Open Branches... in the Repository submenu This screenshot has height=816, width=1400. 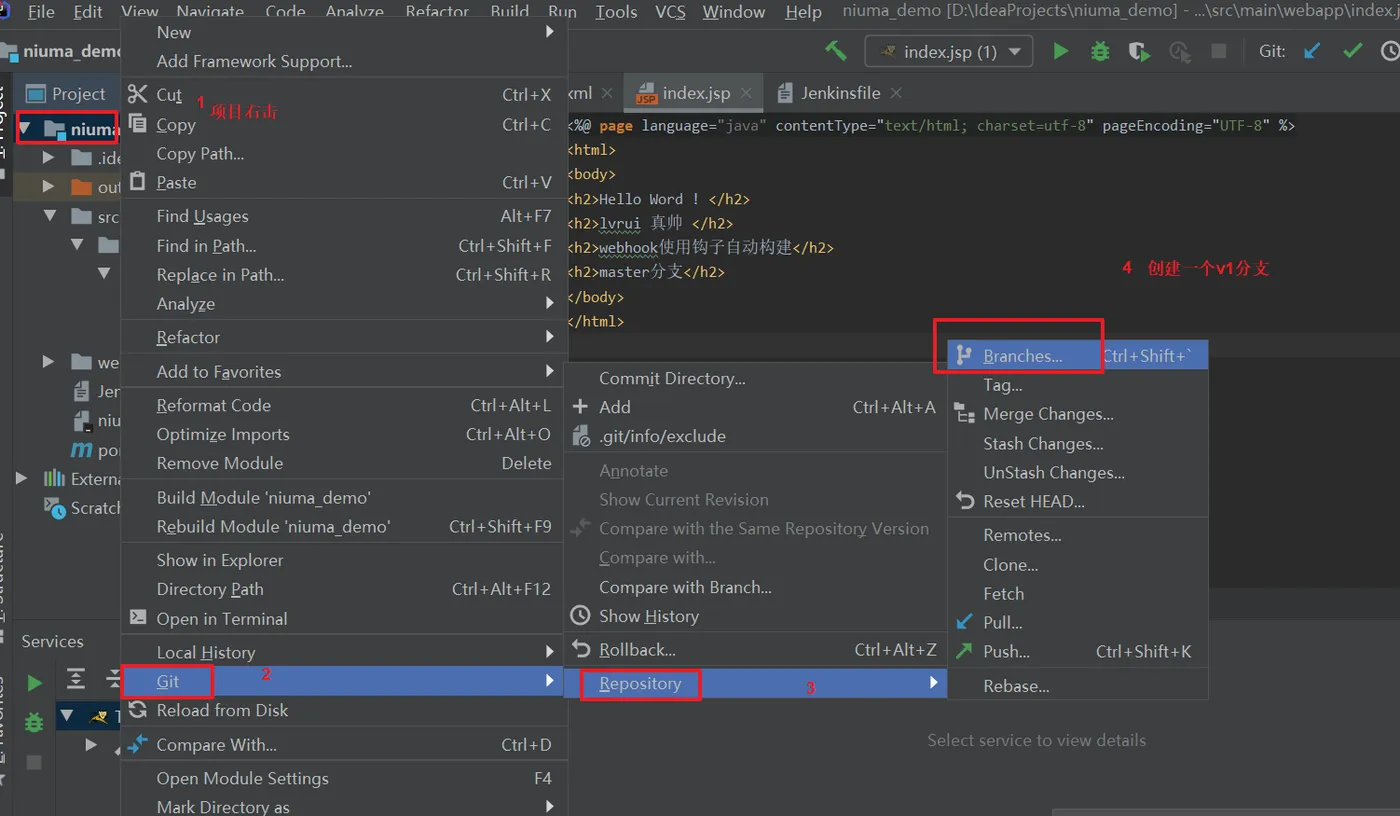click(x=1078, y=356)
